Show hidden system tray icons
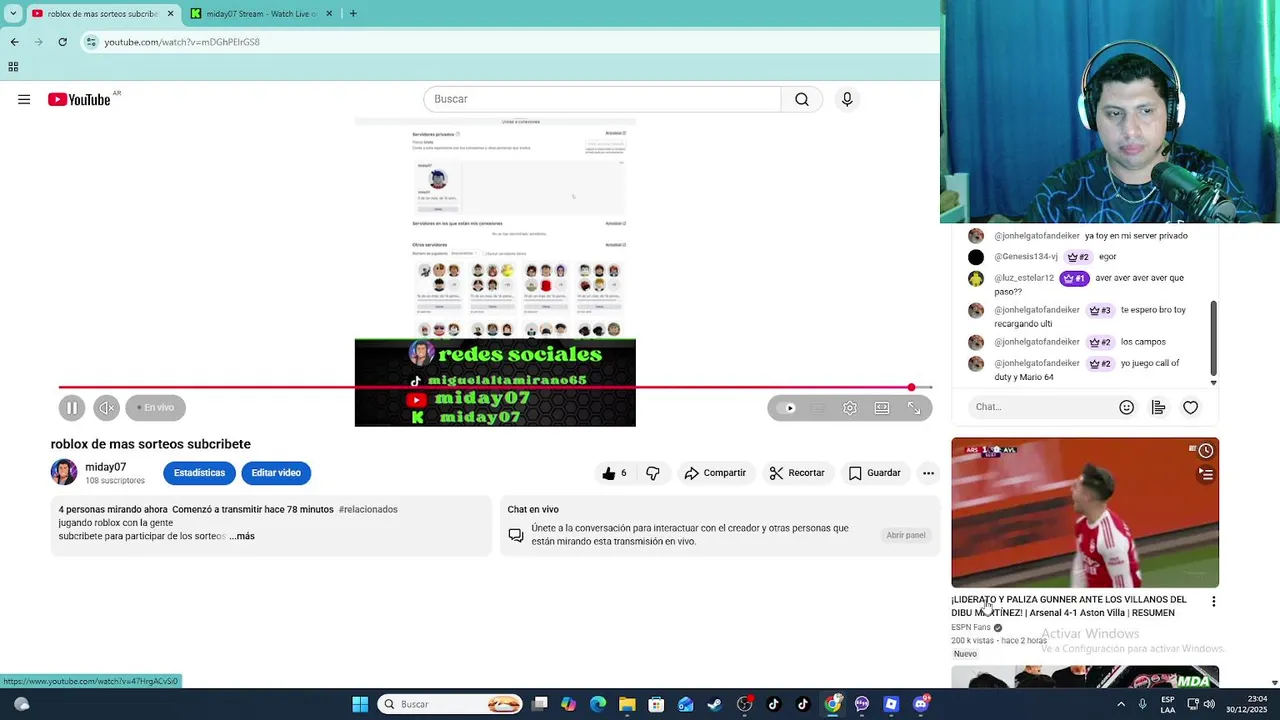Viewport: 1280px width, 720px height. (1120, 704)
